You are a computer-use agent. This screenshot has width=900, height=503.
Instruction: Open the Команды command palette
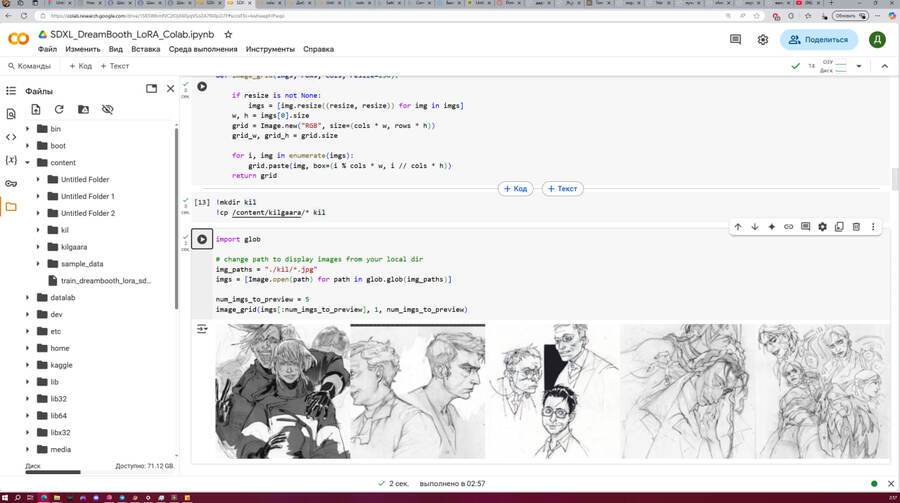point(30,66)
